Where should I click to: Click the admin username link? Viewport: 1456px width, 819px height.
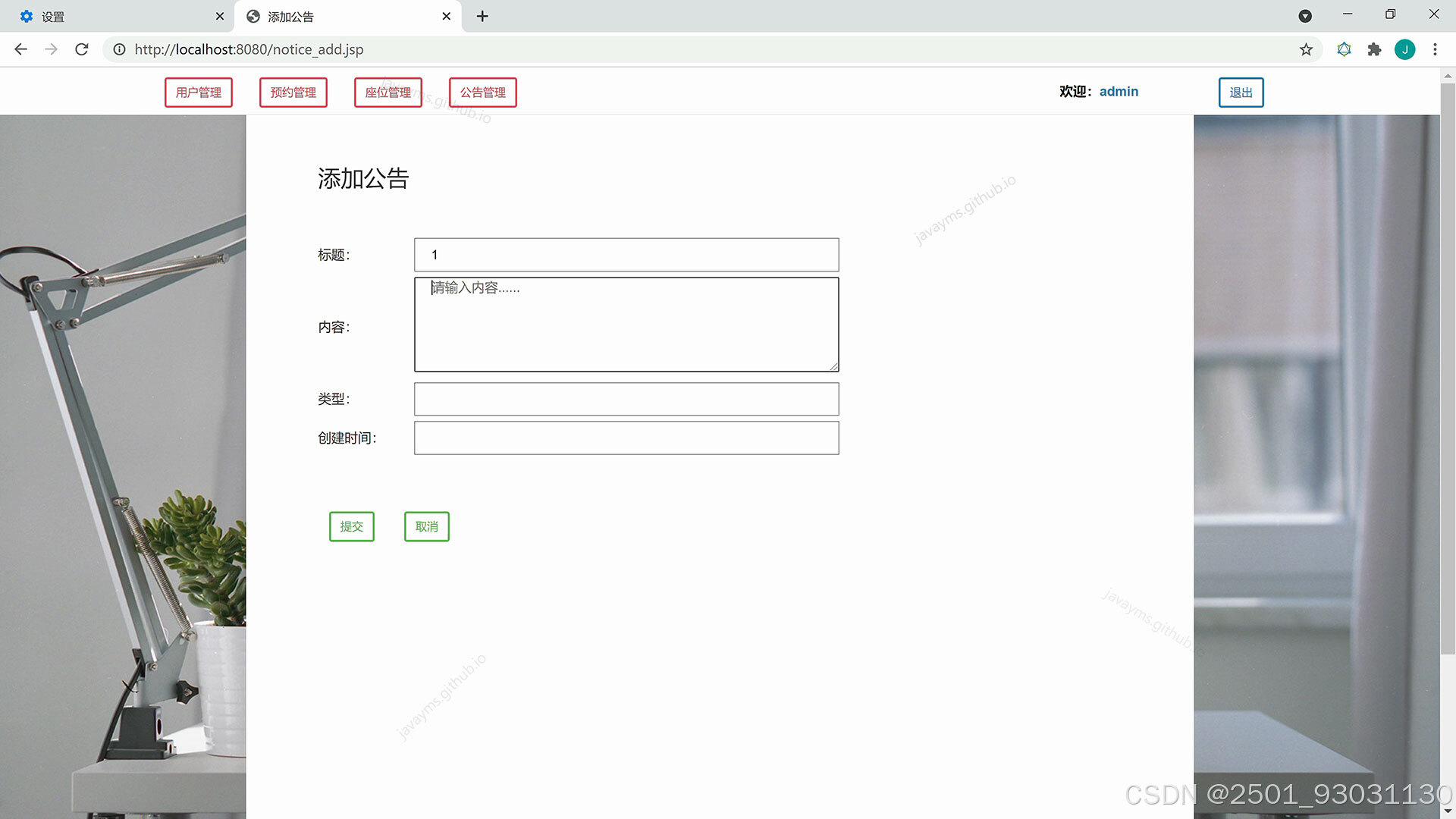coord(1119,92)
